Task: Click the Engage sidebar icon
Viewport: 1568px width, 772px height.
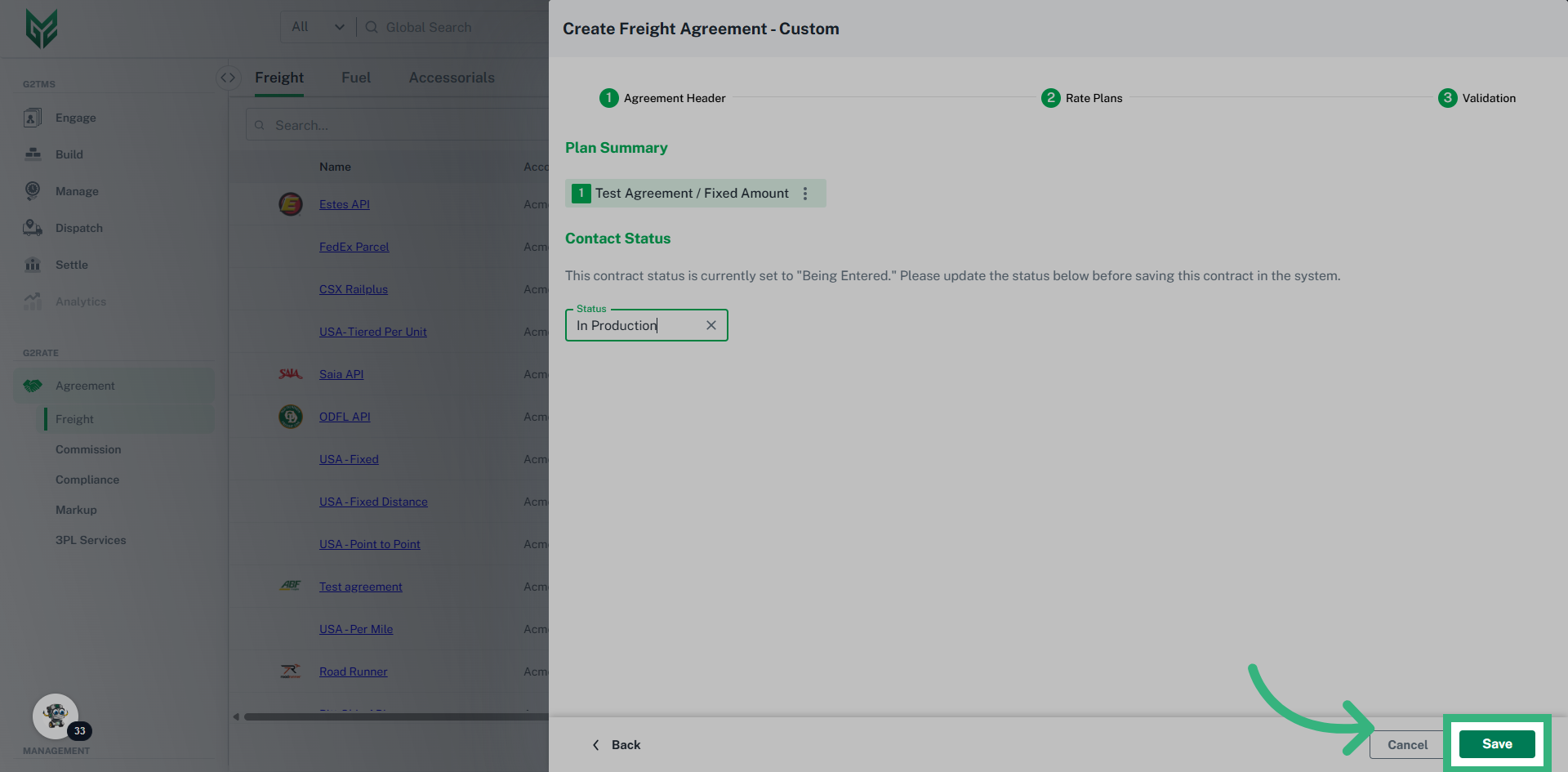Action: tap(33, 118)
